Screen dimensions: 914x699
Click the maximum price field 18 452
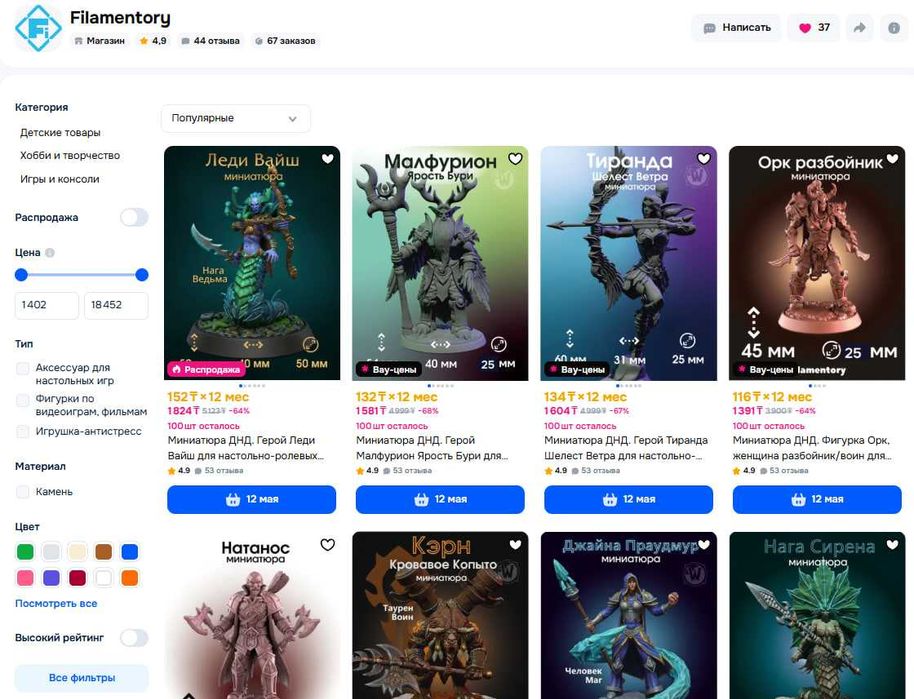(116, 305)
